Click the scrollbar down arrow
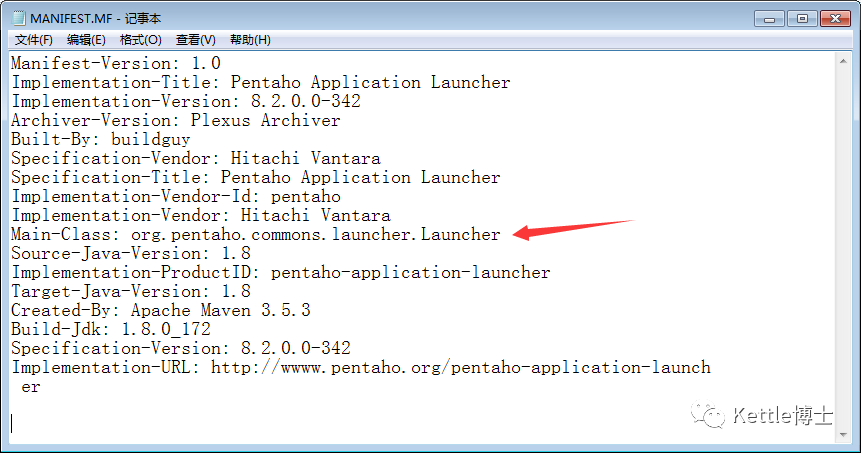Screen dimensions: 861x453 tap(843, 435)
